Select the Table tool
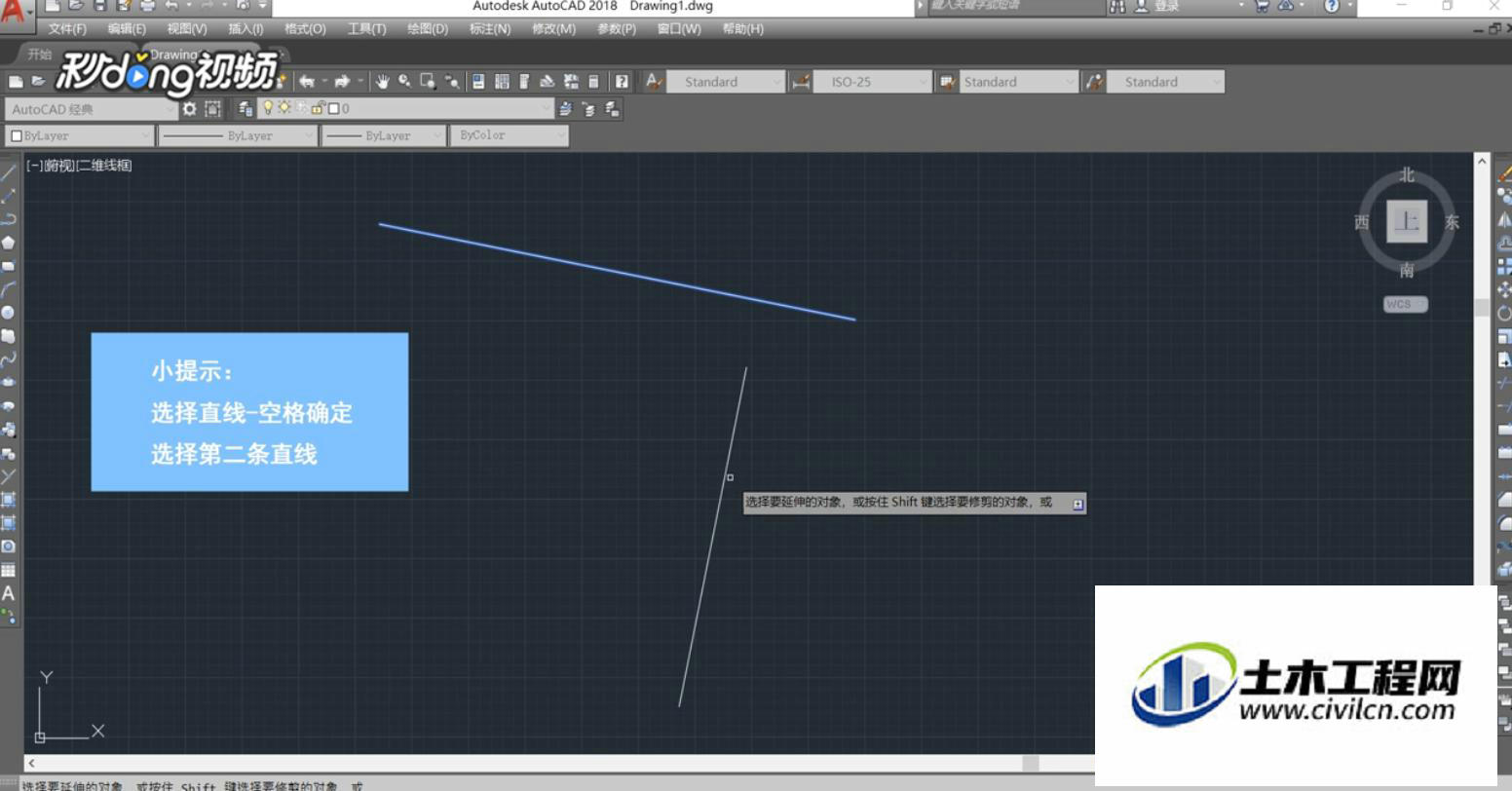This screenshot has height=791, width=1512. (8, 570)
